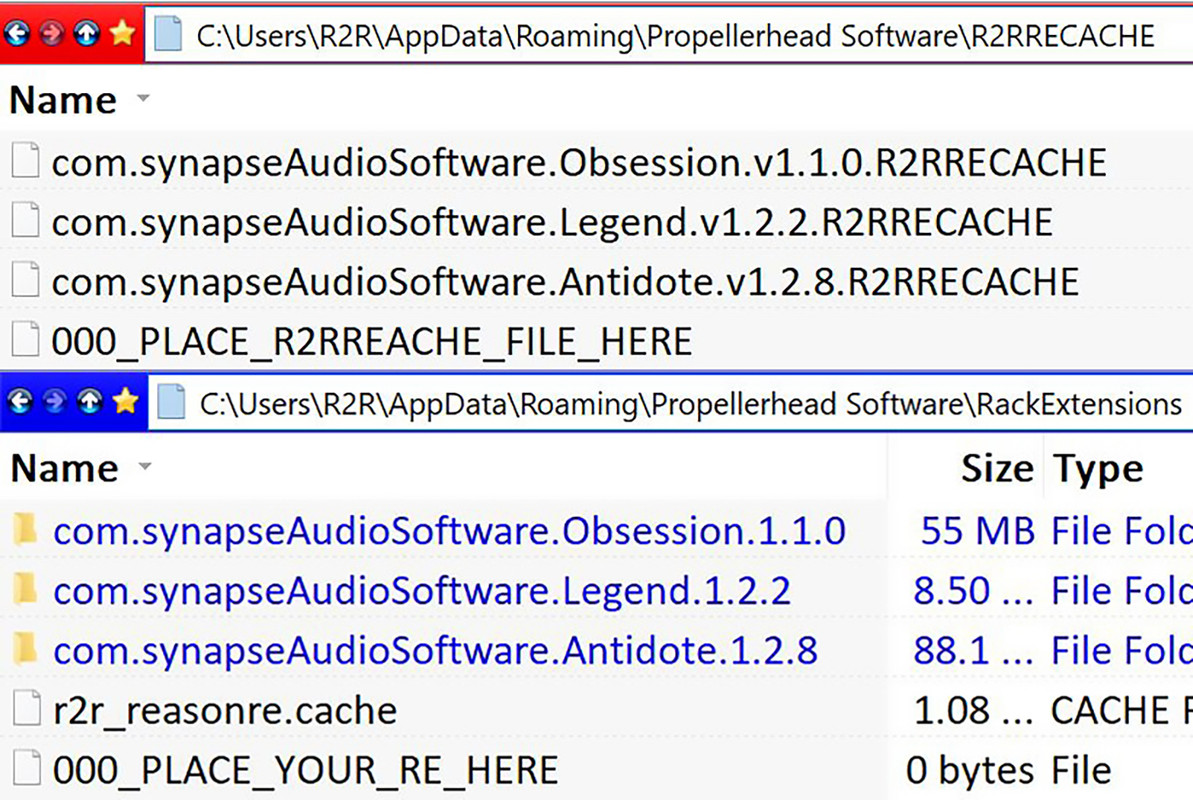The height and width of the screenshot is (800, 1193).
Task: Click file icon of Antidote.v1.2.8.R2RRECACHE
Action: point(26,279)
